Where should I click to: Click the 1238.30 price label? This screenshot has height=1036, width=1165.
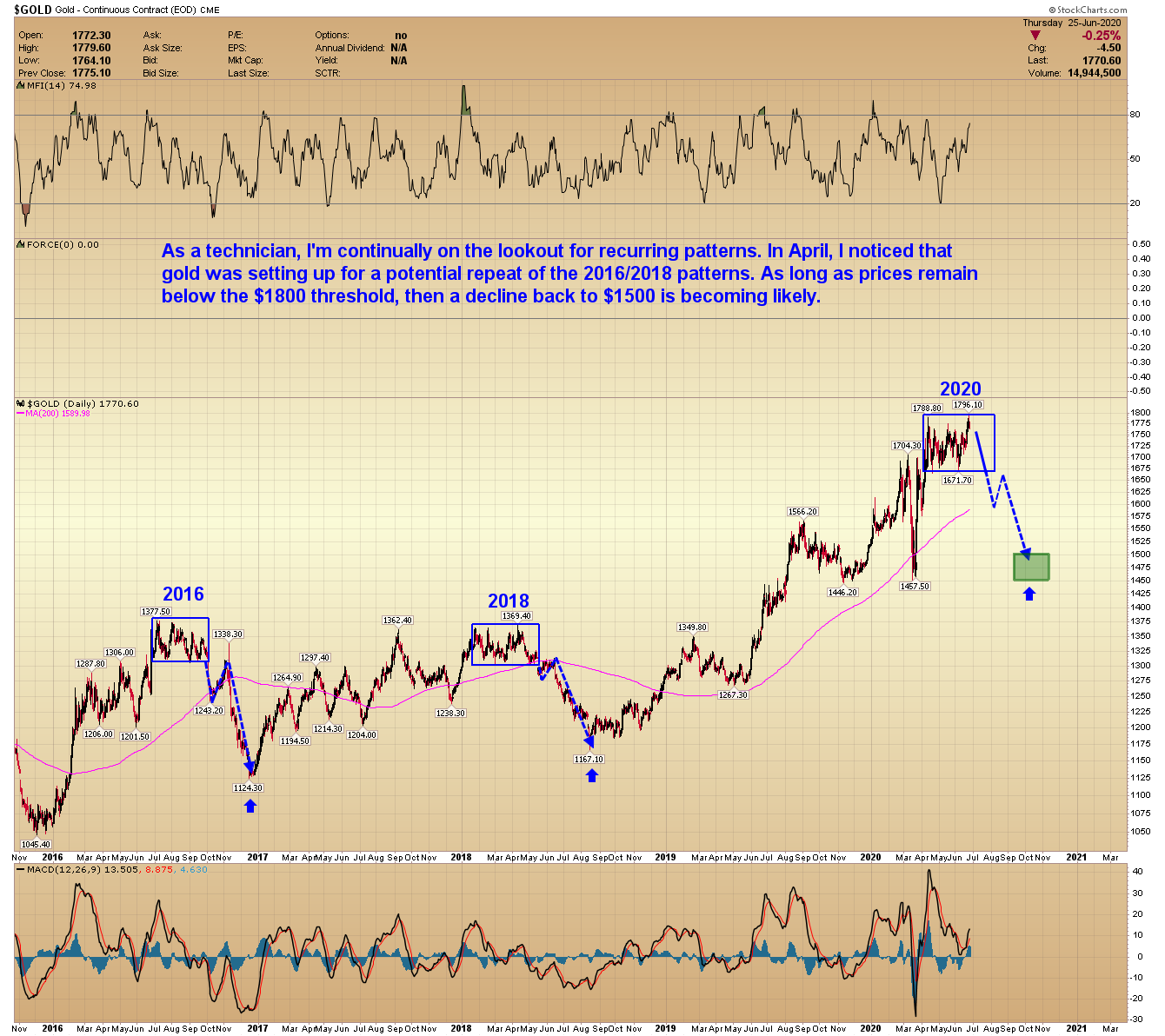pos(450,713)
